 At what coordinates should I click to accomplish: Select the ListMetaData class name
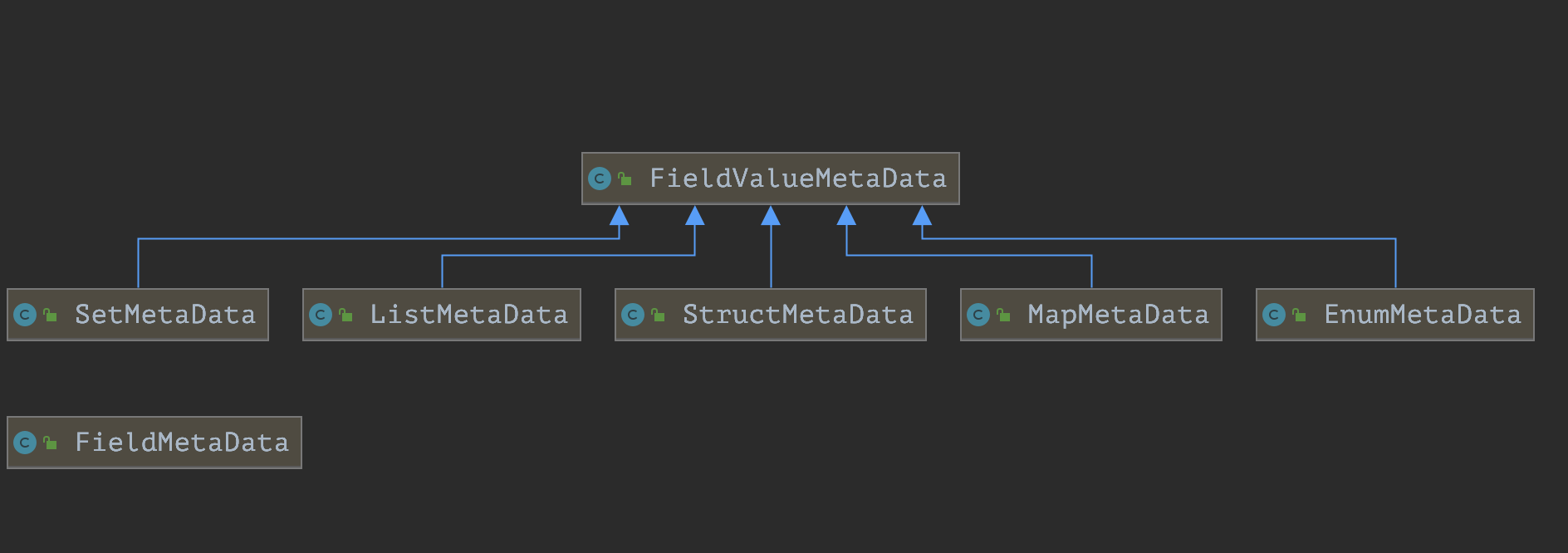pos(468,315)
